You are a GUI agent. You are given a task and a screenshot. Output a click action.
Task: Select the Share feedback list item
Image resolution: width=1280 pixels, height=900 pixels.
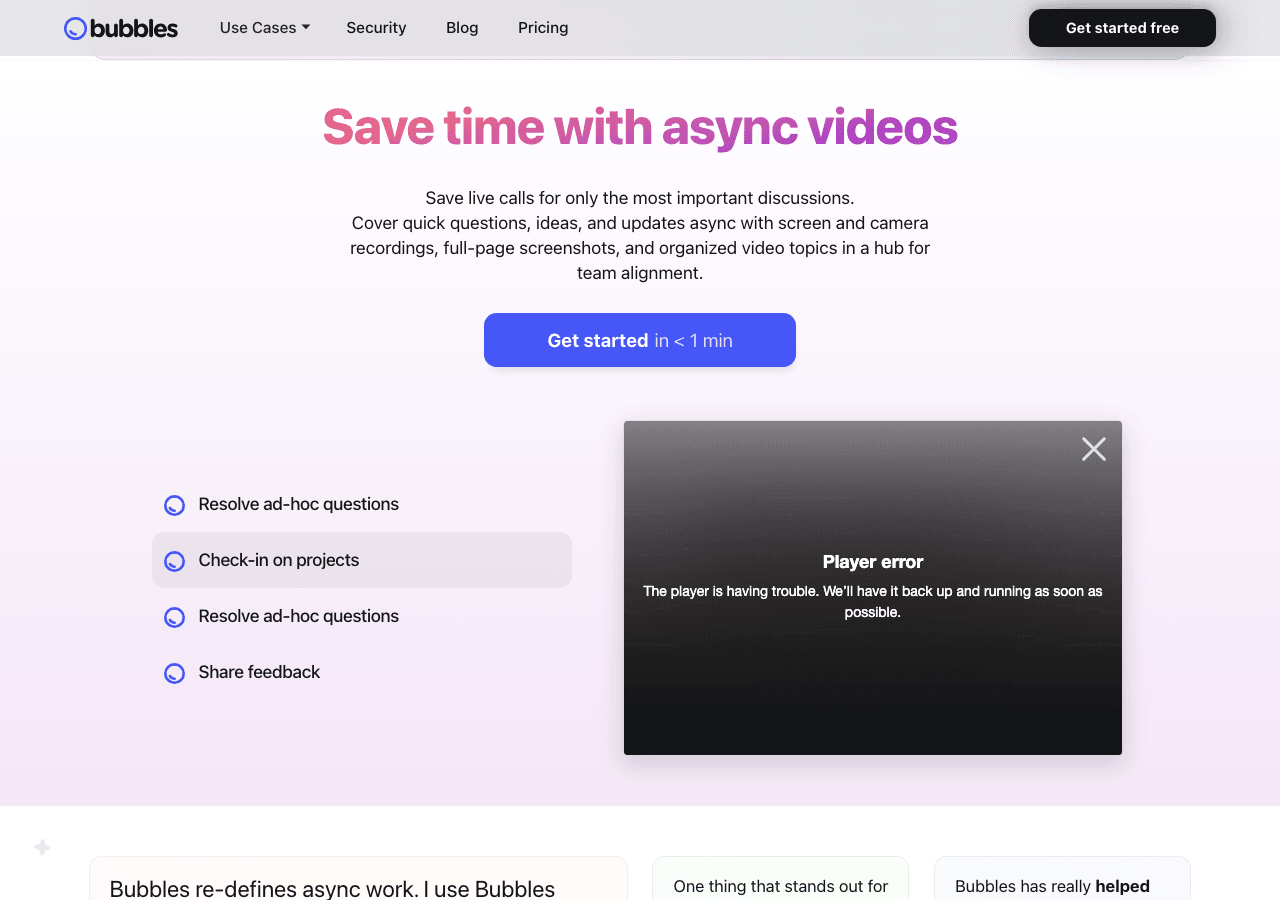pos(362,672)
